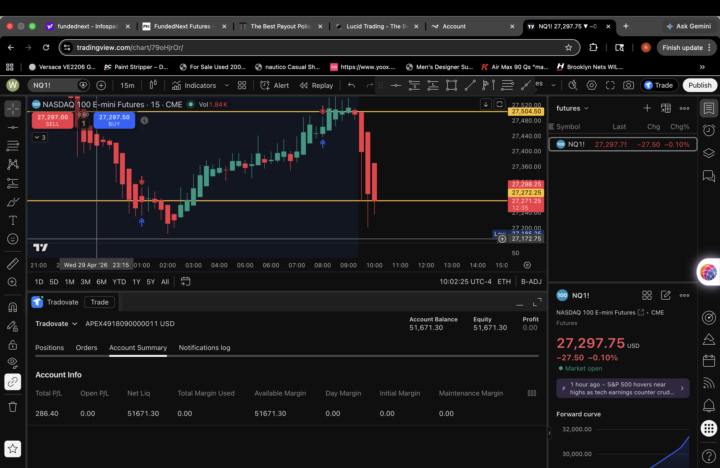
Task: Select the crosshair cursor tool
Action: 12,108
